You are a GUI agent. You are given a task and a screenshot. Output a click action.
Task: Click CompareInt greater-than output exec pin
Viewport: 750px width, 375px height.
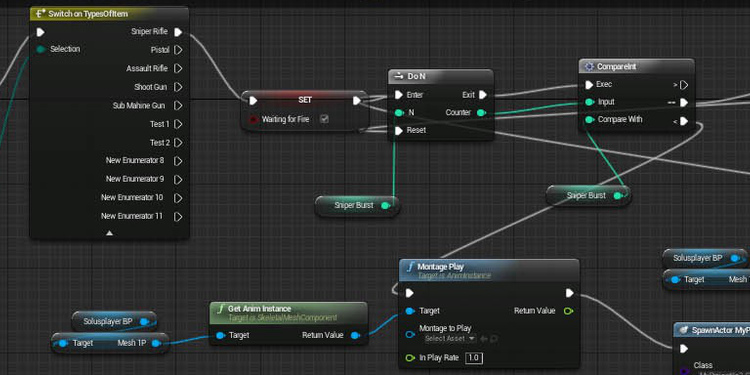pyautogui.click(x=684, y=85)
